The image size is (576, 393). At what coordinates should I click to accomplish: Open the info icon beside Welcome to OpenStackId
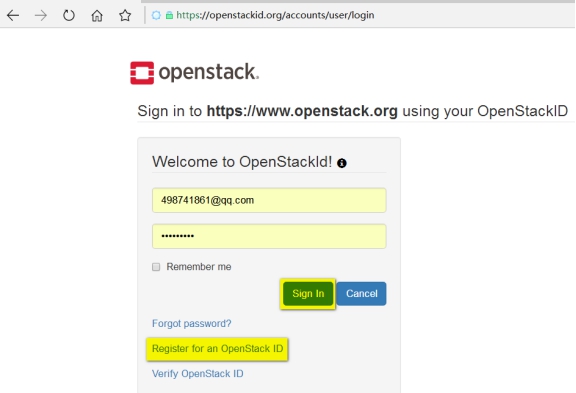pyautogui.click(x=342, y=163)
